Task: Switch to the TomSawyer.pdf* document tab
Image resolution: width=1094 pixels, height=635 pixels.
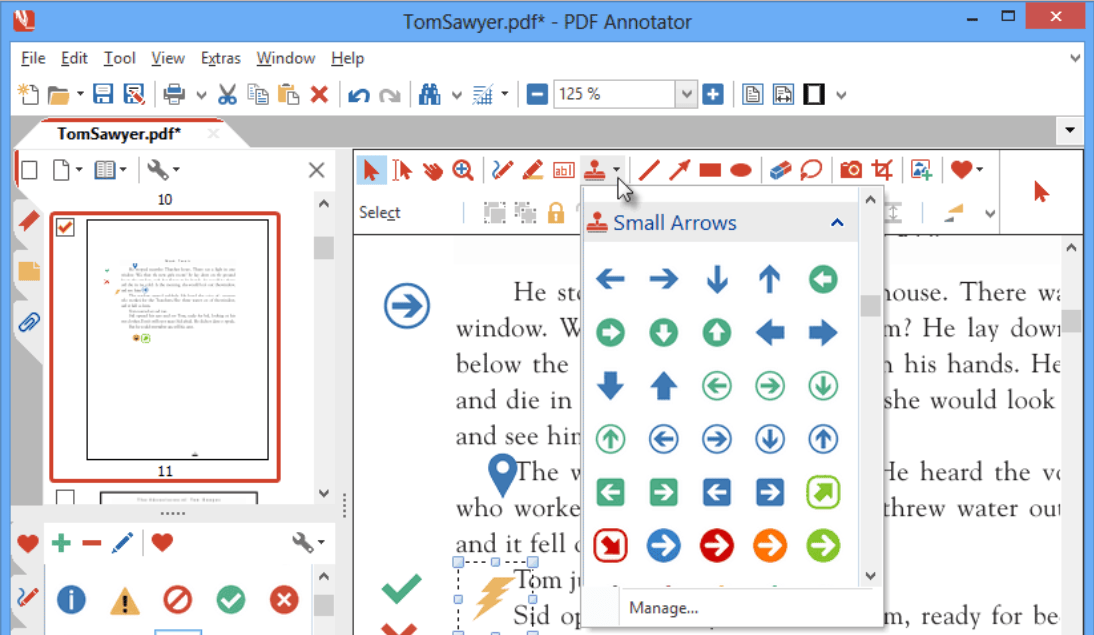Action: [x=119, y=133]
